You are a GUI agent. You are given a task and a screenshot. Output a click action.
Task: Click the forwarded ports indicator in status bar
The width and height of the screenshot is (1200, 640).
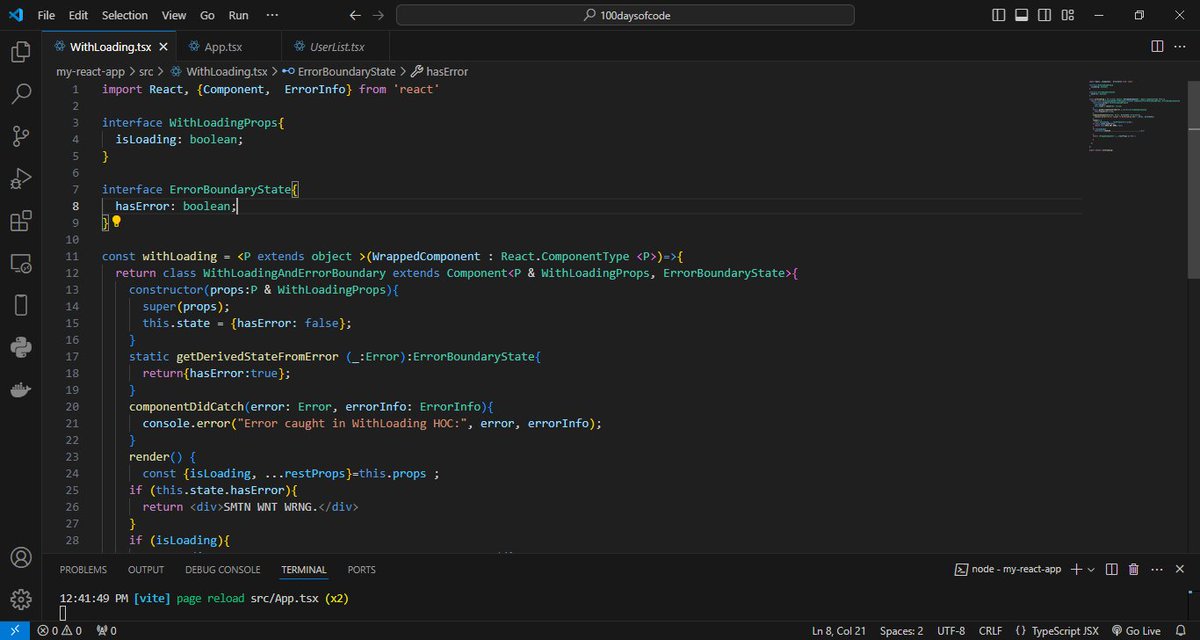tap(106, 631)
